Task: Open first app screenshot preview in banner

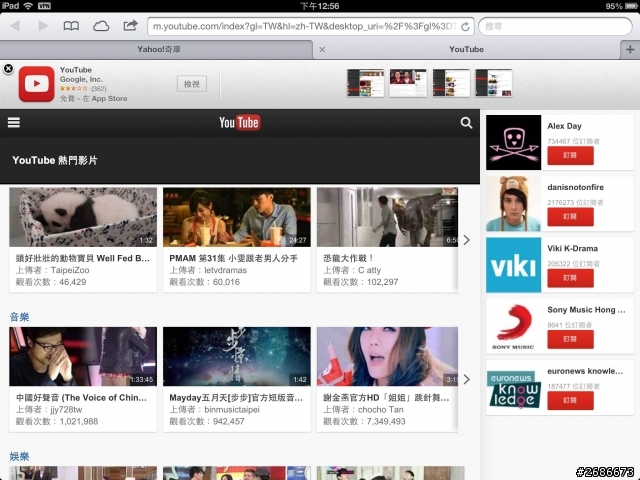Action: coord(366,83)
